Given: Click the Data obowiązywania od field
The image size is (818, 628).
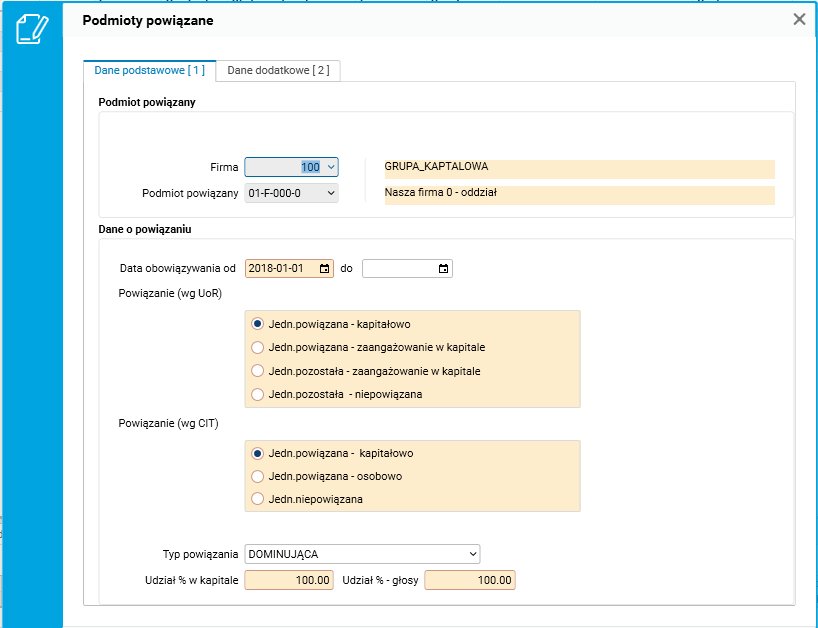Looking at the screenshot, I should coord(280,269).
